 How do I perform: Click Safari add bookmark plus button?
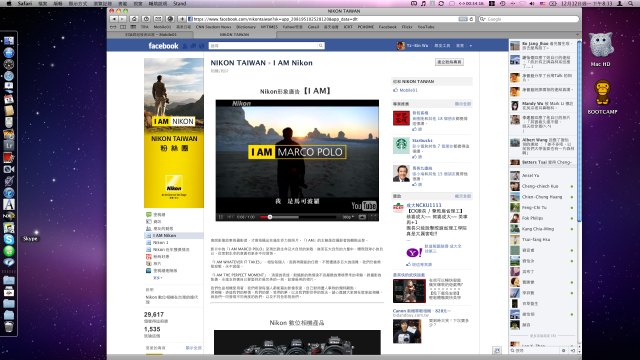pyautogui.click(x=182, y=19)
